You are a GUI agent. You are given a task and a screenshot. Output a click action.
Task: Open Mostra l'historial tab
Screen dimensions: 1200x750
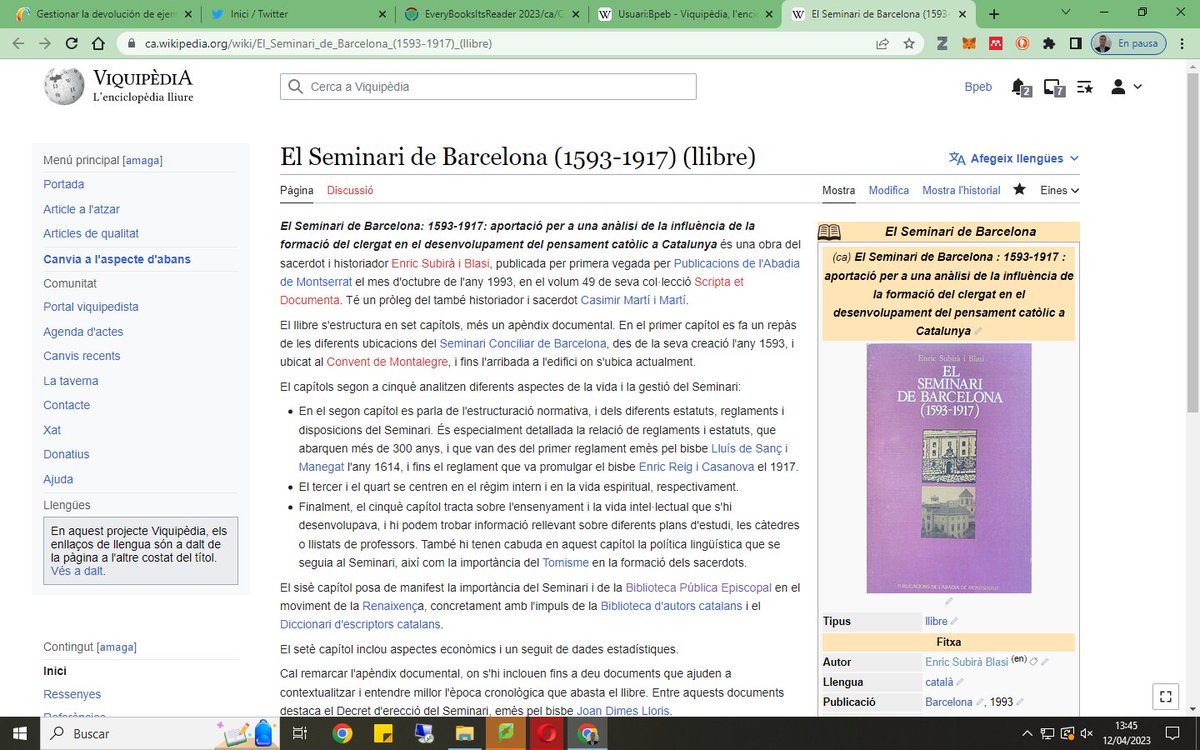[x=961, y=190]
